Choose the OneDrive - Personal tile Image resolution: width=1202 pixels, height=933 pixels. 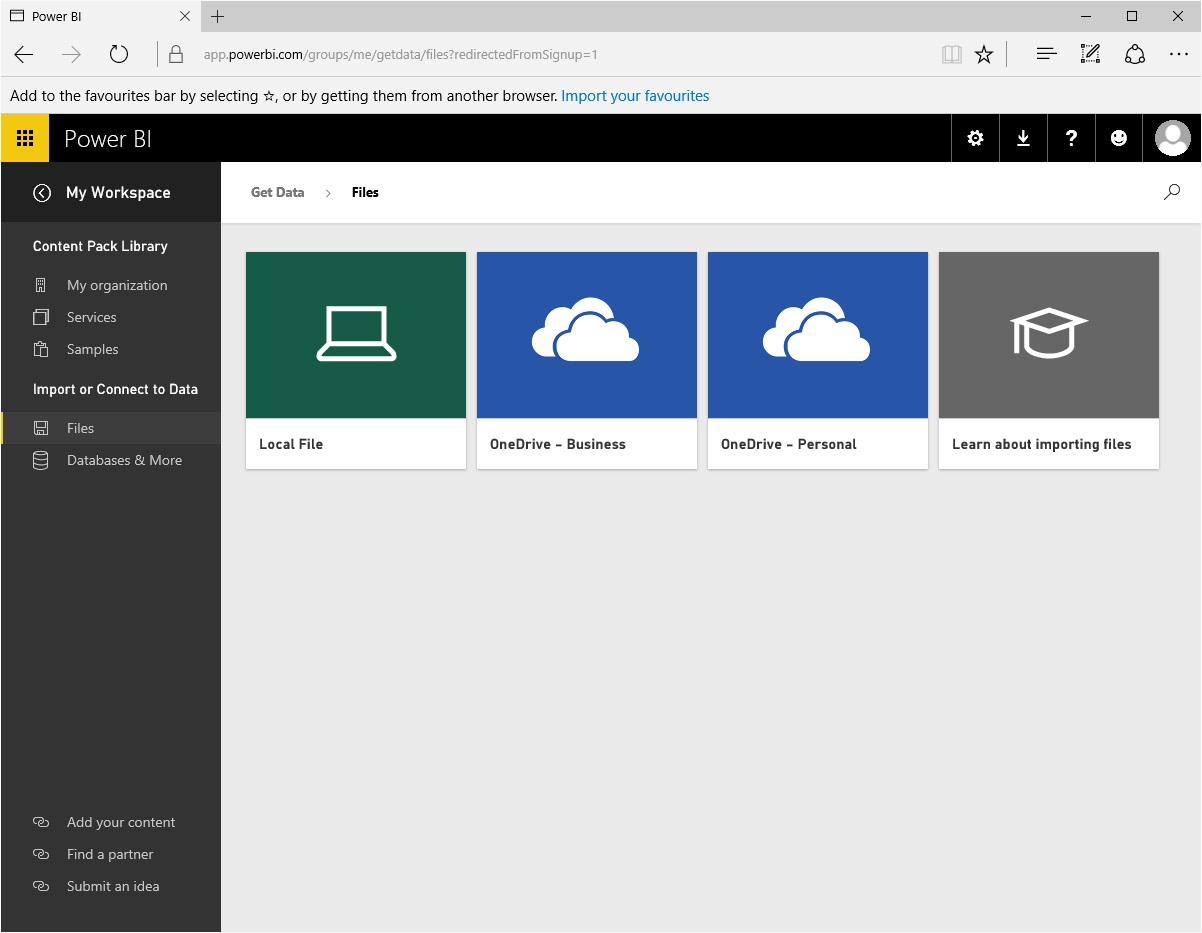click(817, 359)
